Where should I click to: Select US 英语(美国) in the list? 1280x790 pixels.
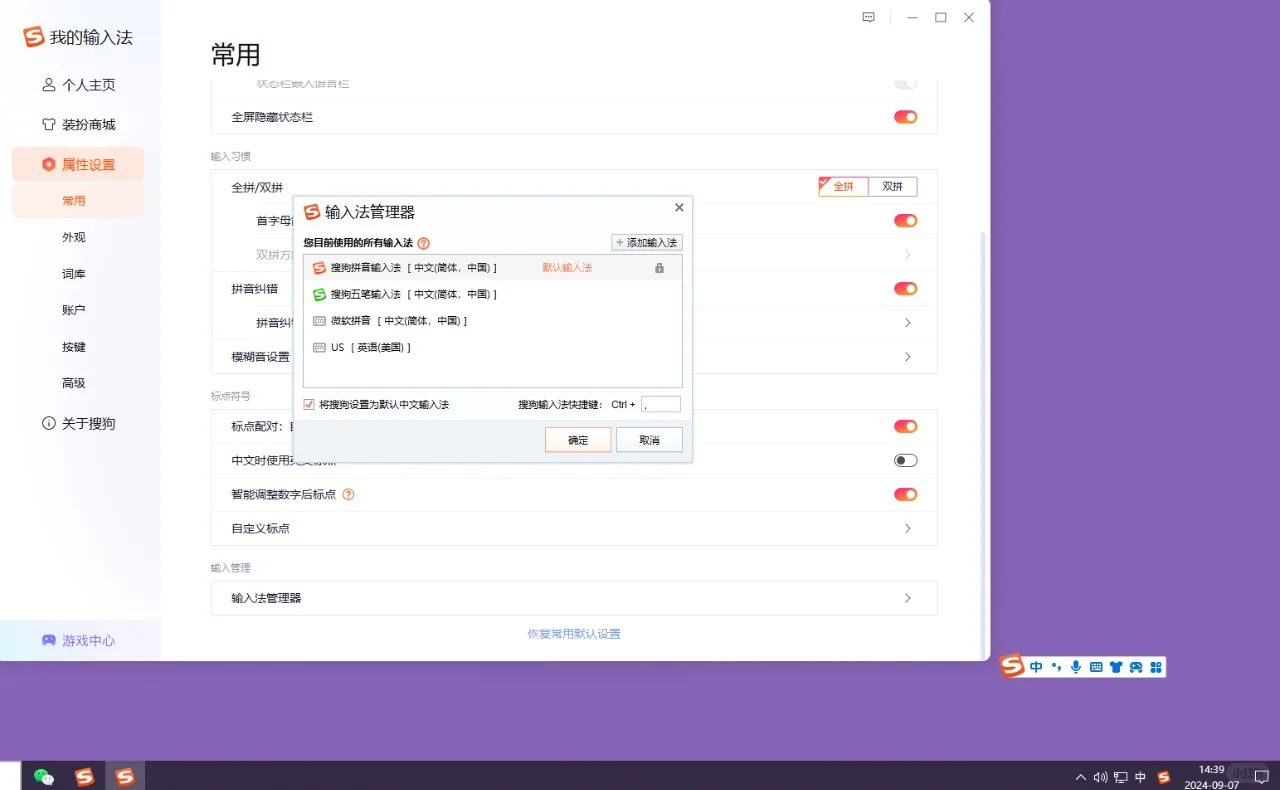pyautogui.click(x=492, y=347)
